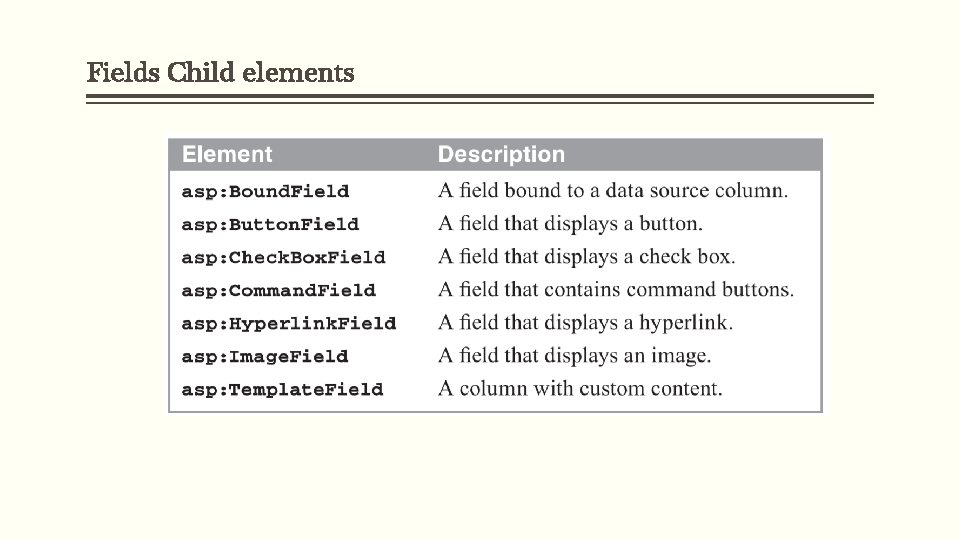Click the asp:TemplateField element name

[282, 389]
